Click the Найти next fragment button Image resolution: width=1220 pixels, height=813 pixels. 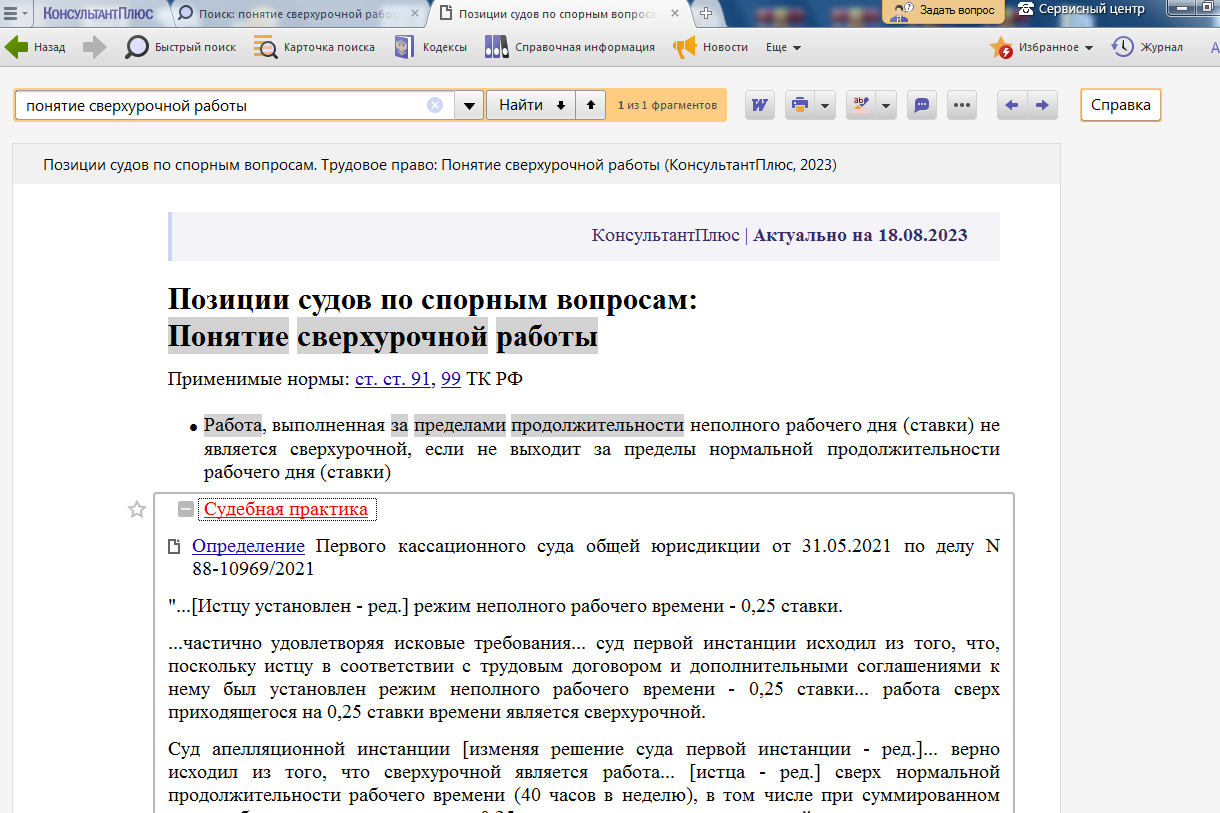coord(531,105)
